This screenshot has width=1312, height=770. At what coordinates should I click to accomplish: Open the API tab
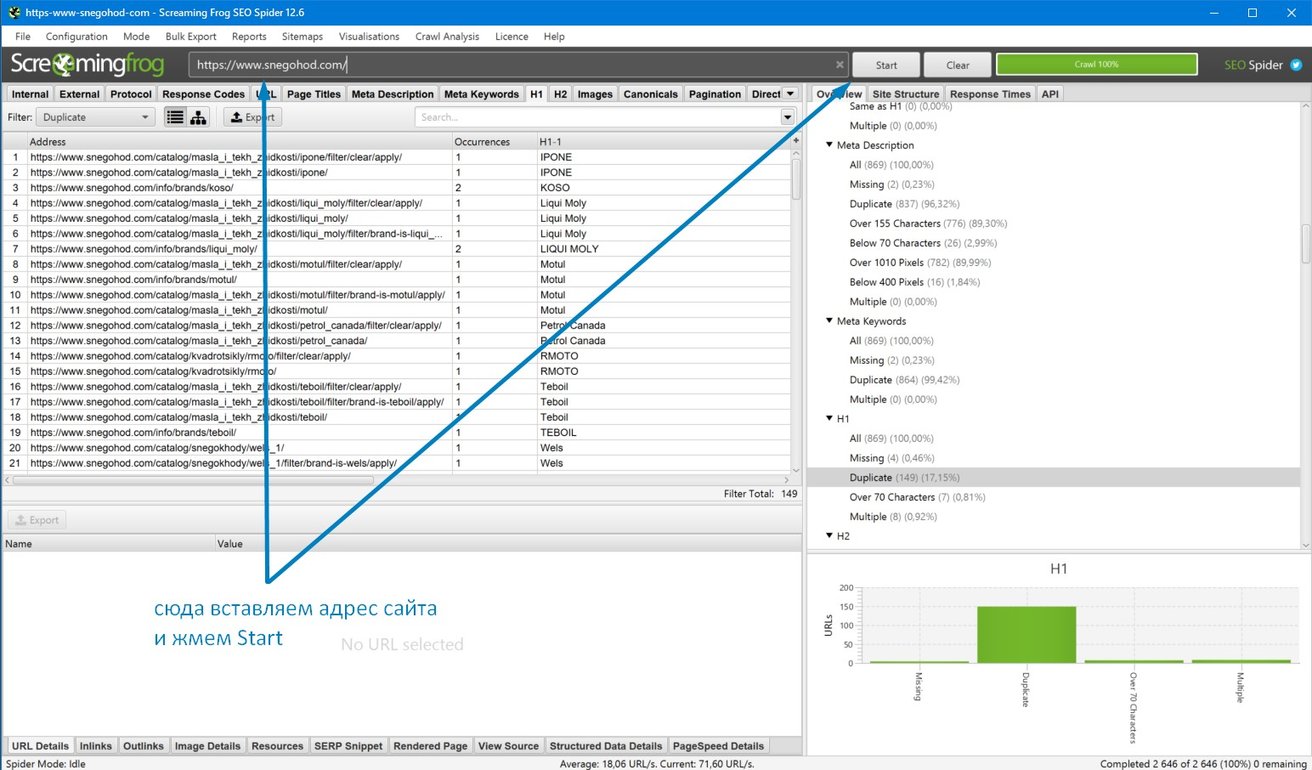point(1050,94)
